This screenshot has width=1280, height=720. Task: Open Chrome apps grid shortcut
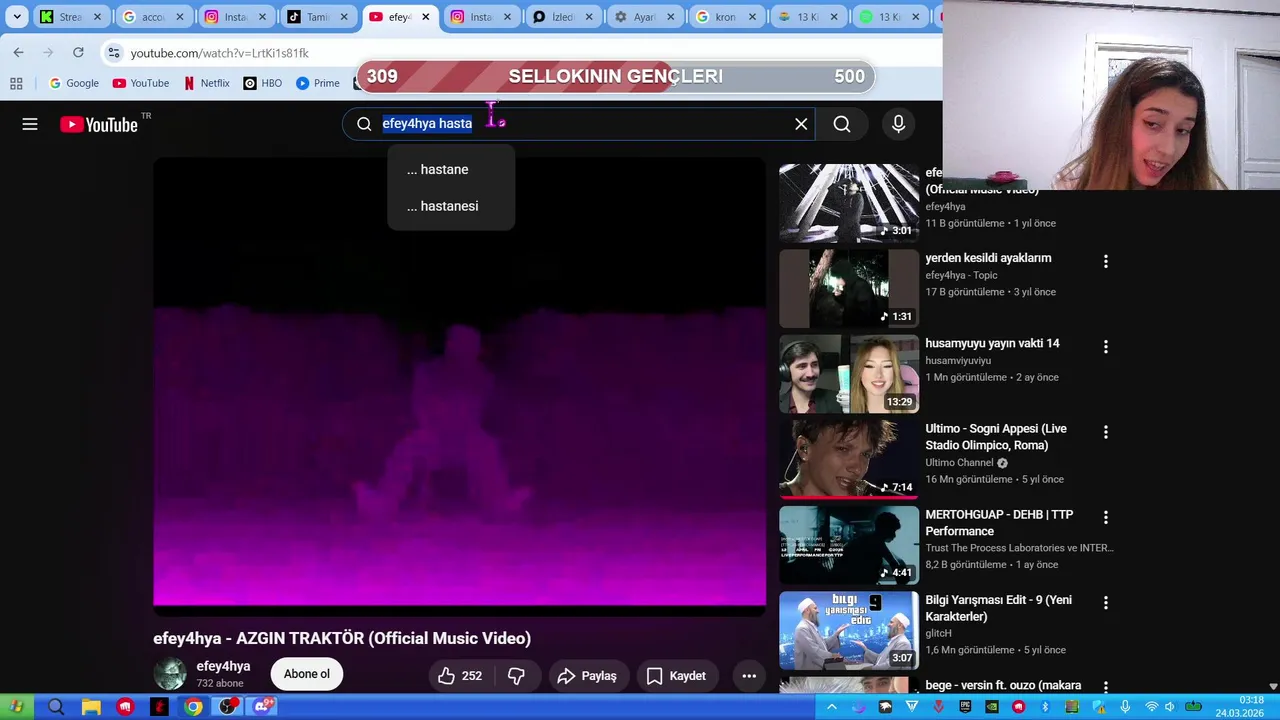pyautogui.click(x=16, y=83)
